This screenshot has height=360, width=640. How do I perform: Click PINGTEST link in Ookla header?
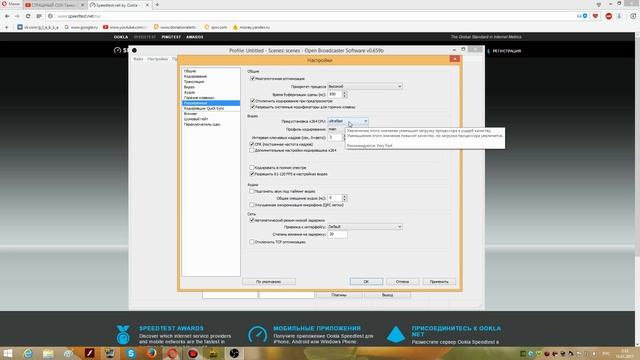[x=171, y=37]
